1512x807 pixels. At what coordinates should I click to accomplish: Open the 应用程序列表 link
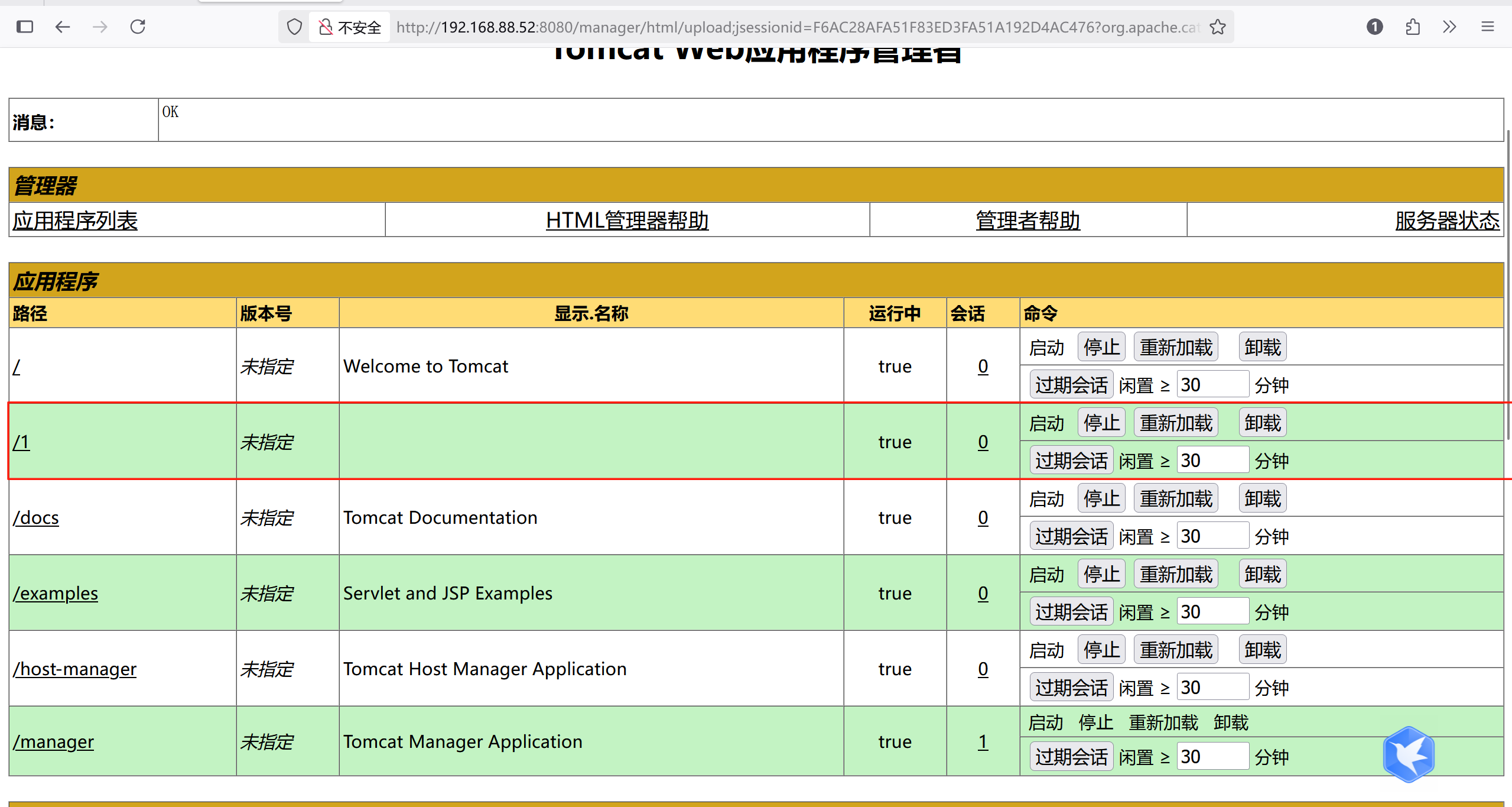click(x=75, y=221)
